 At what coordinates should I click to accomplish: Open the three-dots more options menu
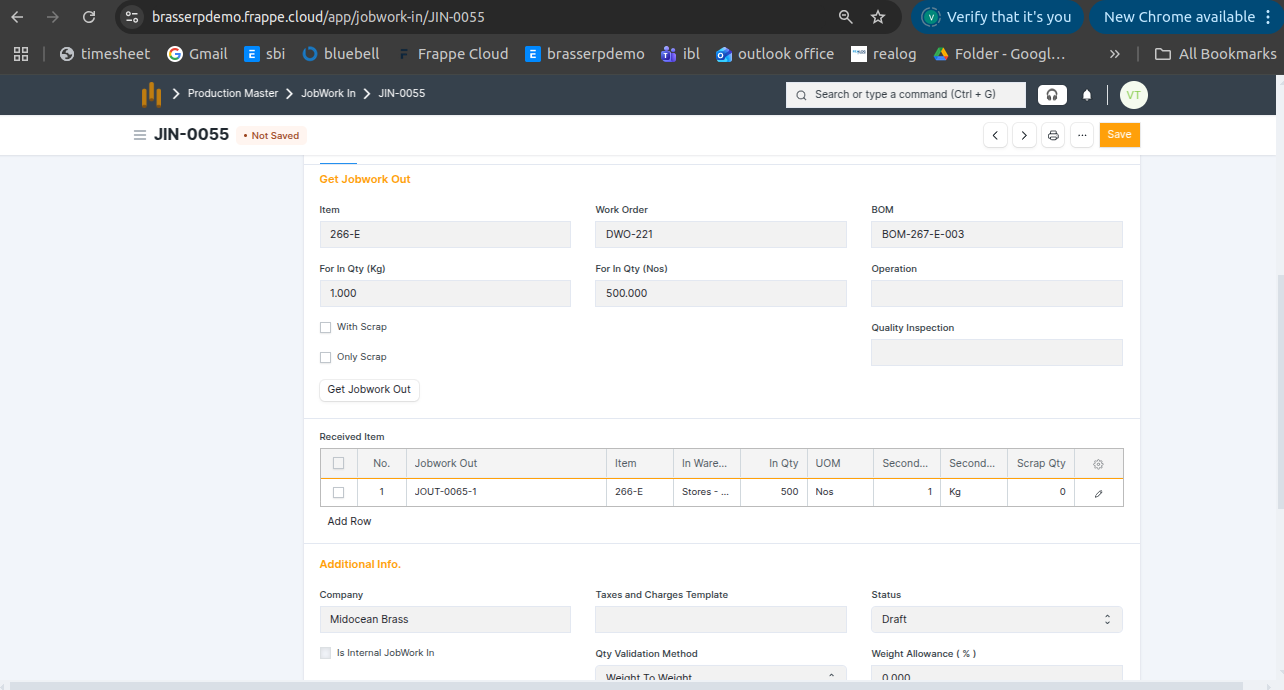click(x=1081, y=135)
